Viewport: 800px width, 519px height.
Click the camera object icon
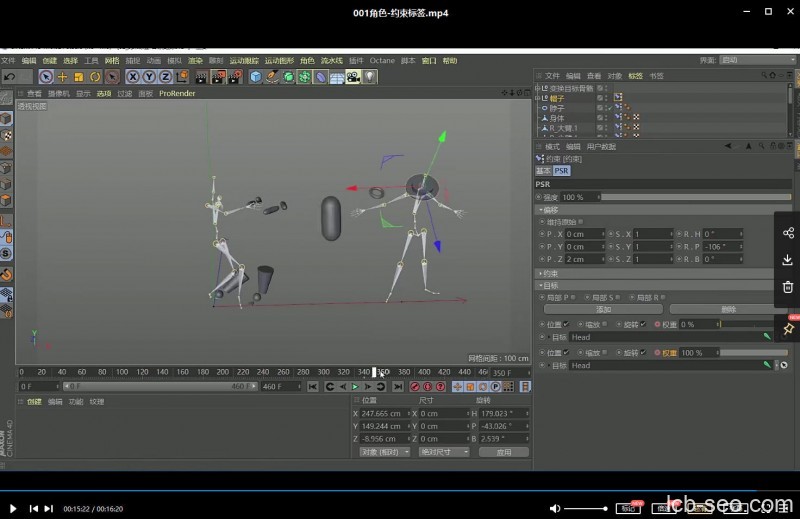click(x=353, y=77)
